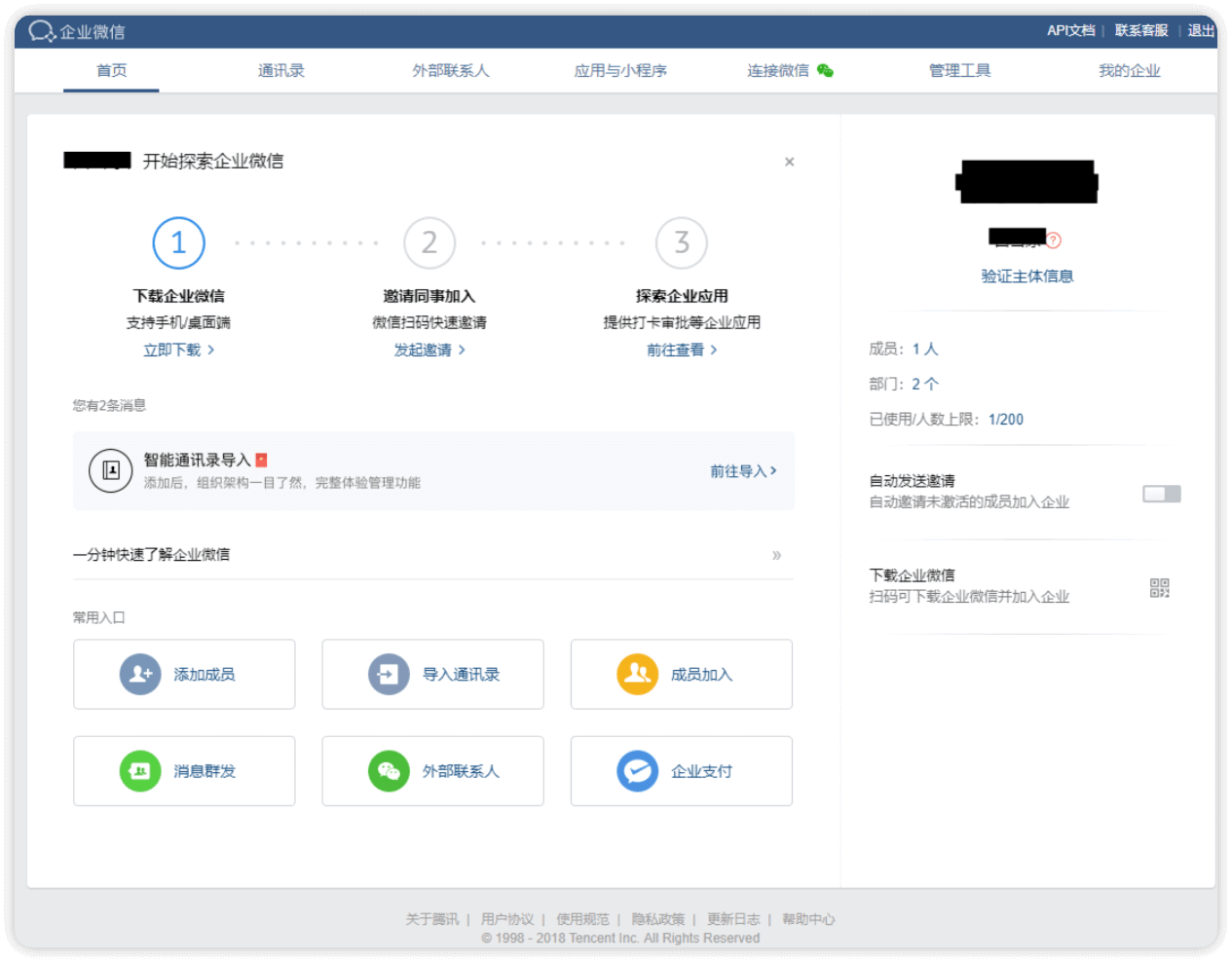
Task: Open the 使用规范 footer link
Action: (x=582, y=919)
